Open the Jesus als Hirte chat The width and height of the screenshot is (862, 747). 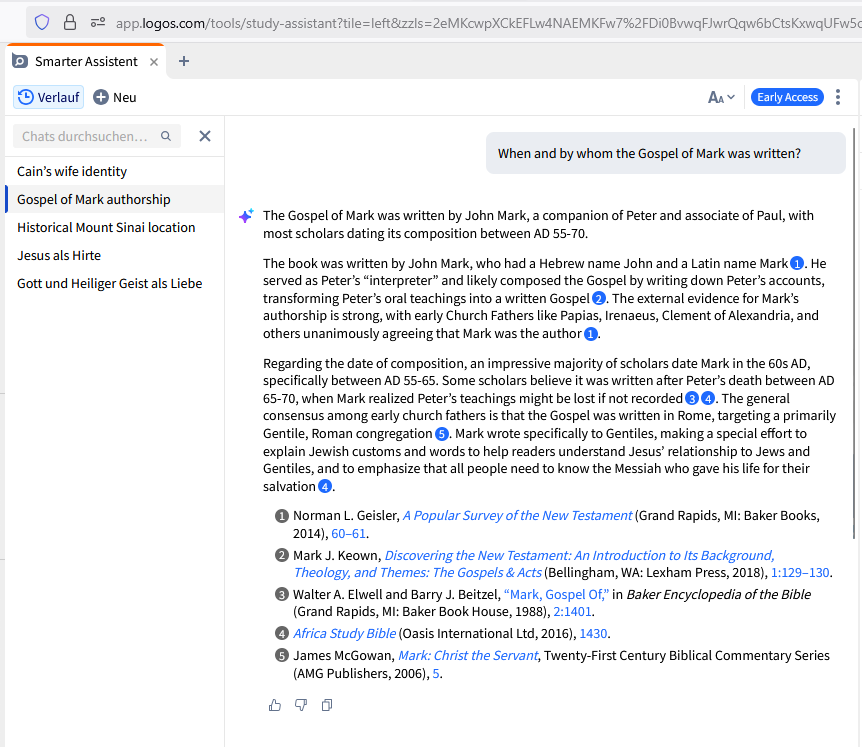pos(114,256)
